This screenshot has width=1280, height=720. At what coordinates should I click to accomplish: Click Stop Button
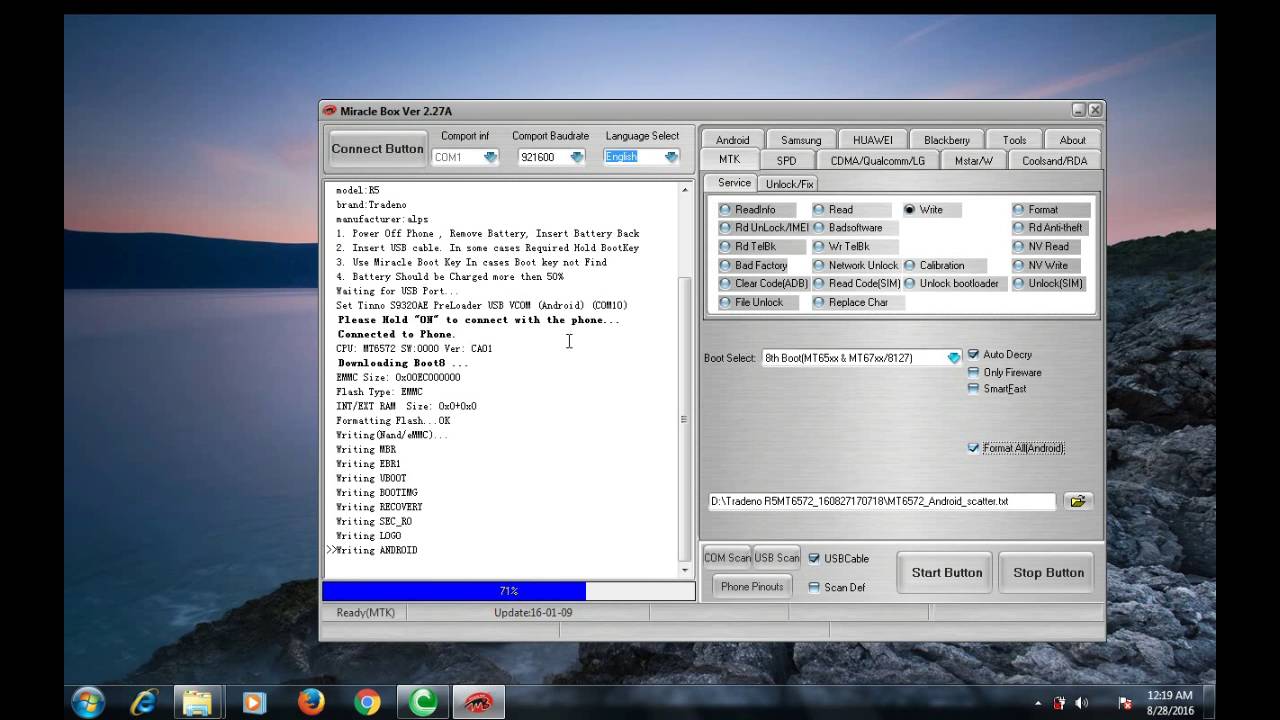coord(1048,573)
